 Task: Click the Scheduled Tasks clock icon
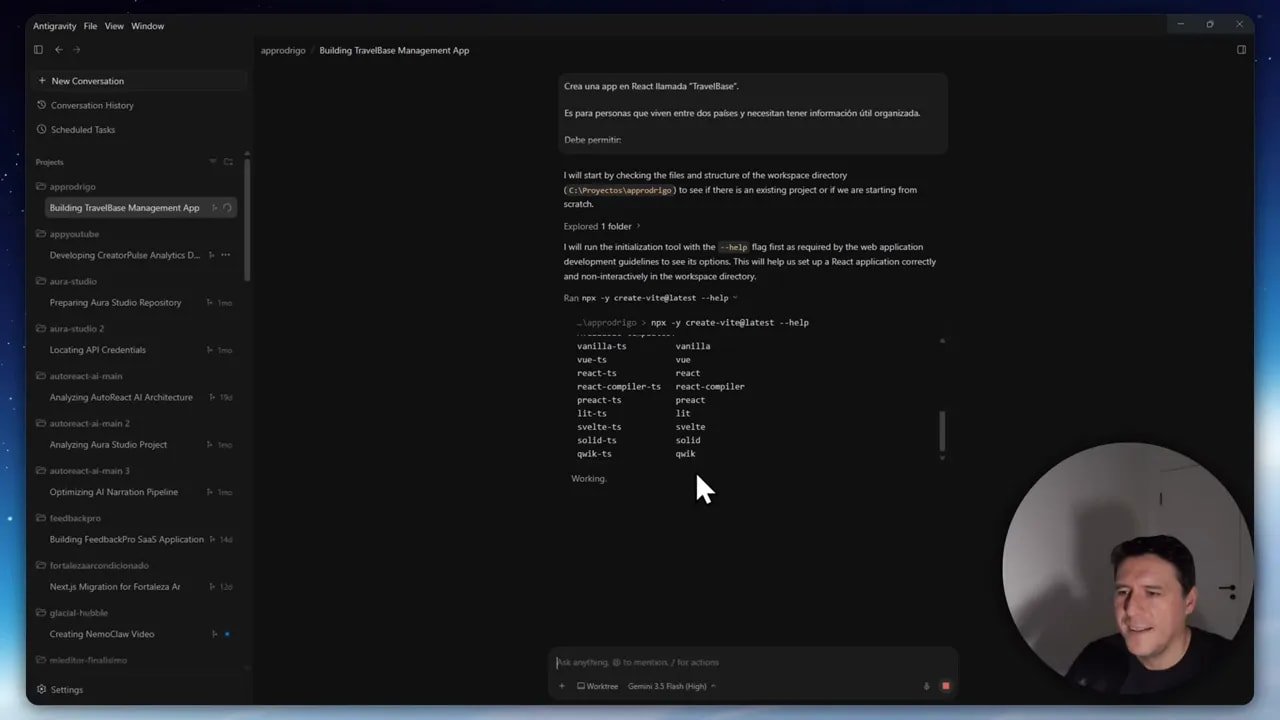click(41, 129)
